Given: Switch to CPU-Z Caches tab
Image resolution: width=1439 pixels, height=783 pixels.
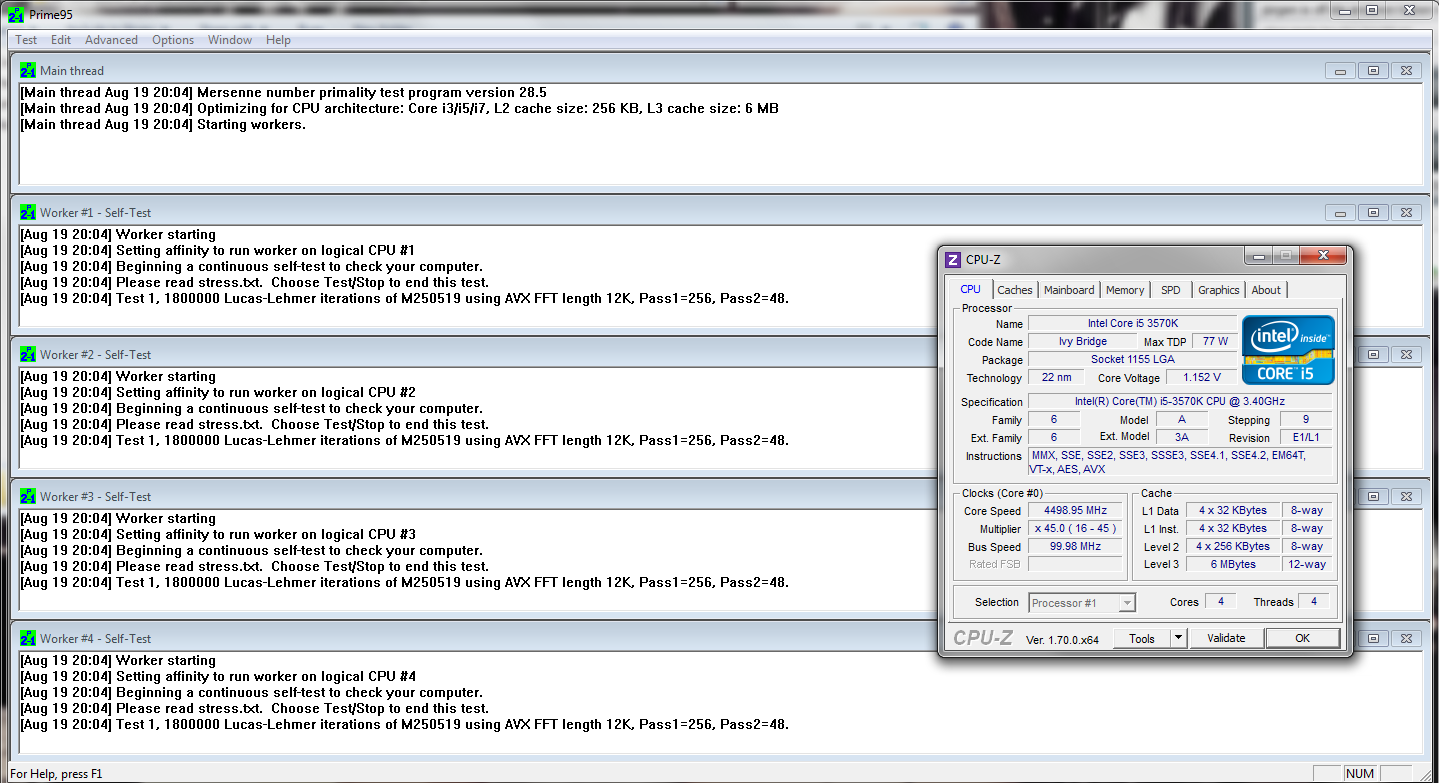Looking at the screenshot, I should tap(1015, 290).
